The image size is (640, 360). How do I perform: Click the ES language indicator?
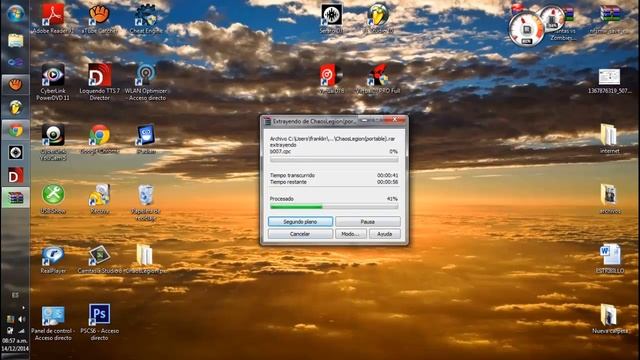pyautogui.click(x=15, y=295)
